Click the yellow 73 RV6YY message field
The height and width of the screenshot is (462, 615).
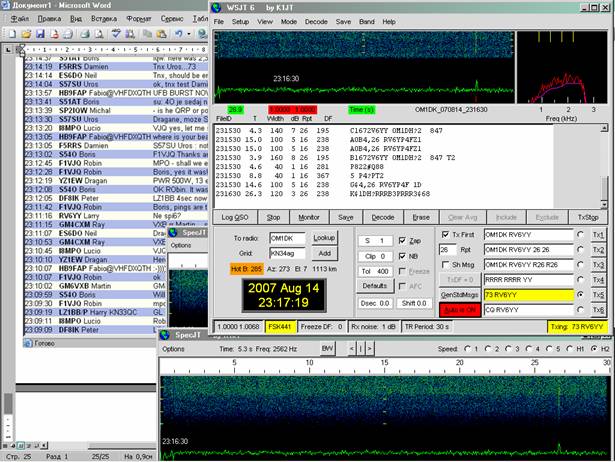click(529, 295)
